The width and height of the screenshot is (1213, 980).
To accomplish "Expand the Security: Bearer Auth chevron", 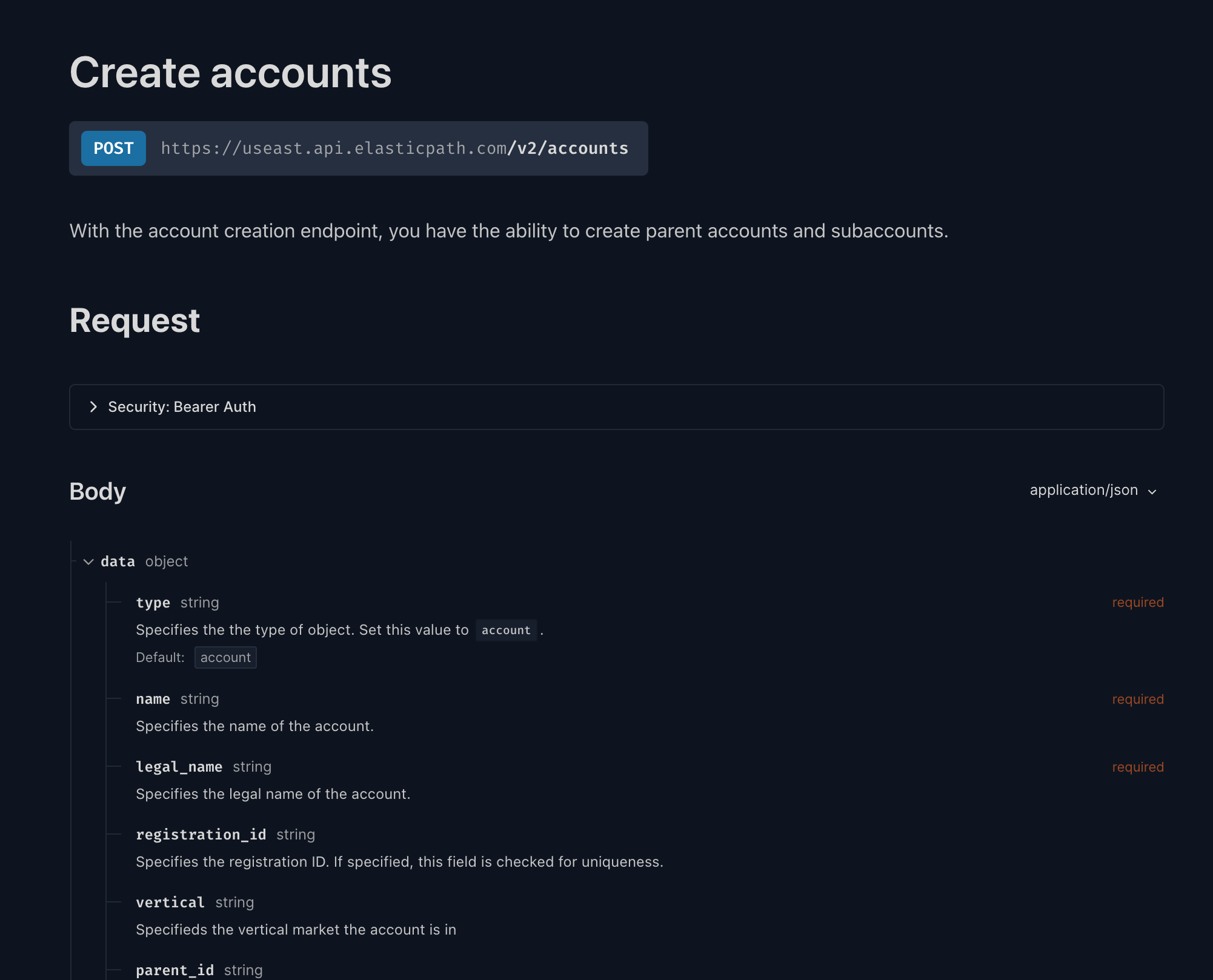I will point(93,407).
